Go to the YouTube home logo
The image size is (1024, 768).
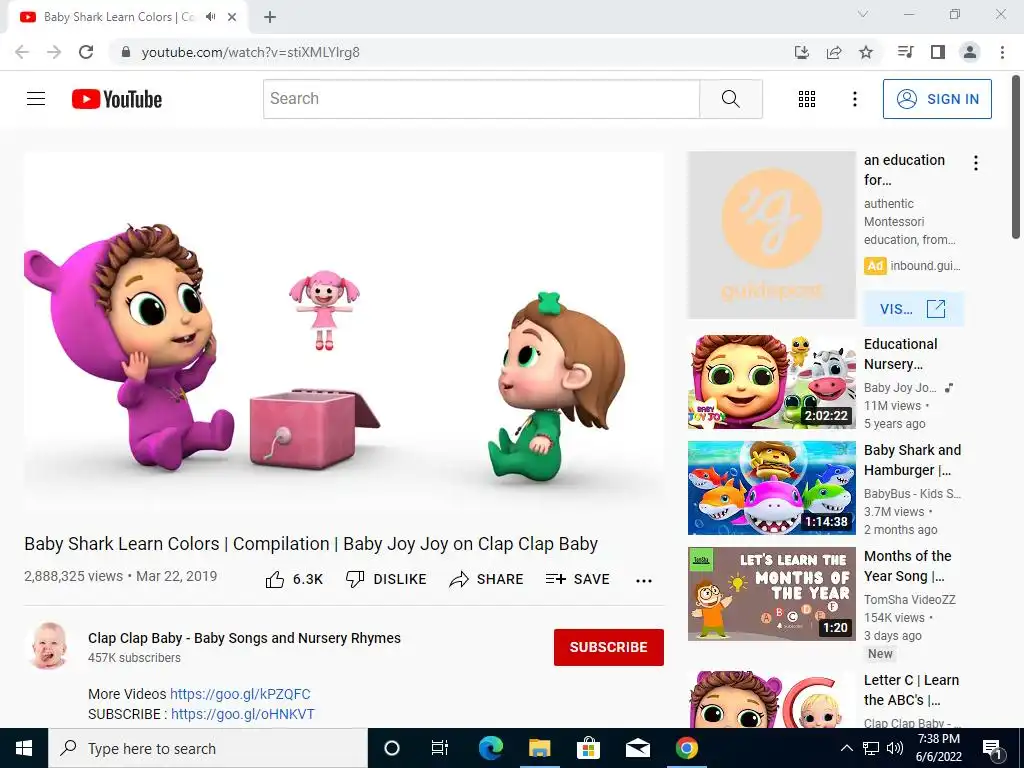(117, 99)
